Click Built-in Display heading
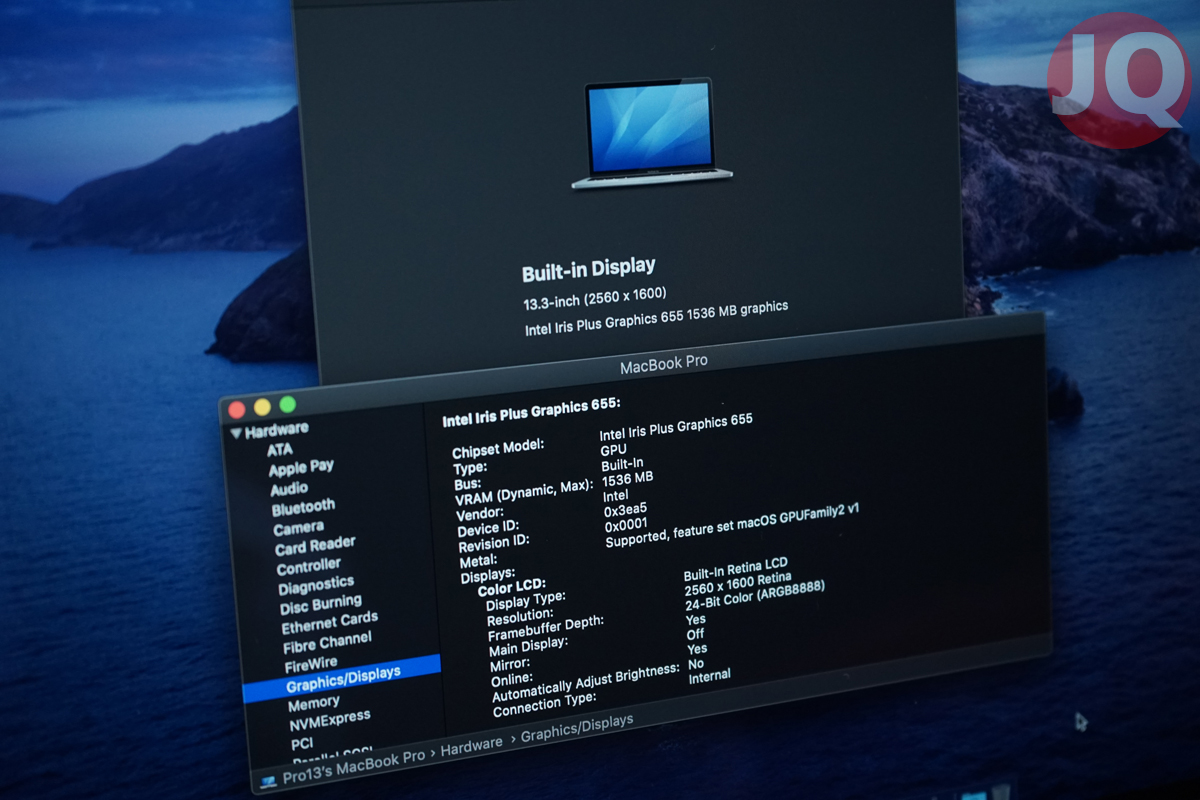Viewport: 1200px width, 800px height. pos(589,269)
